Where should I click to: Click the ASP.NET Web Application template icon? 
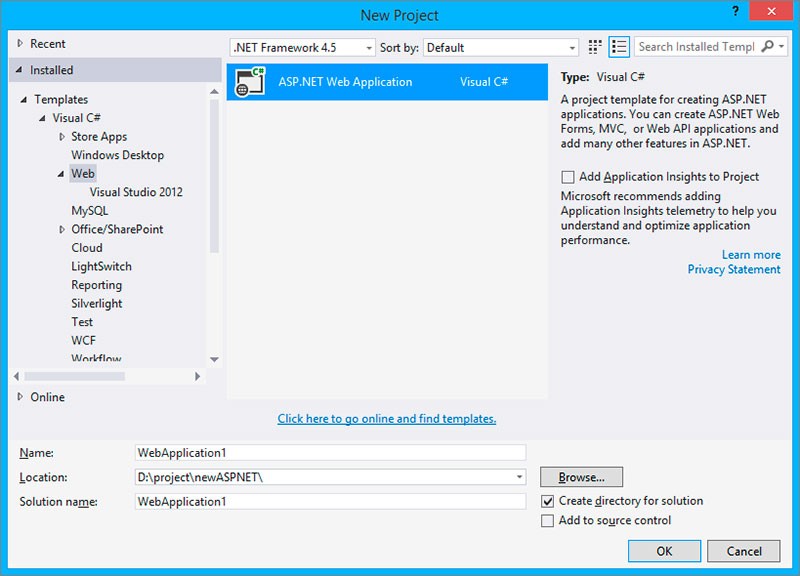click(x=249, y=82)
